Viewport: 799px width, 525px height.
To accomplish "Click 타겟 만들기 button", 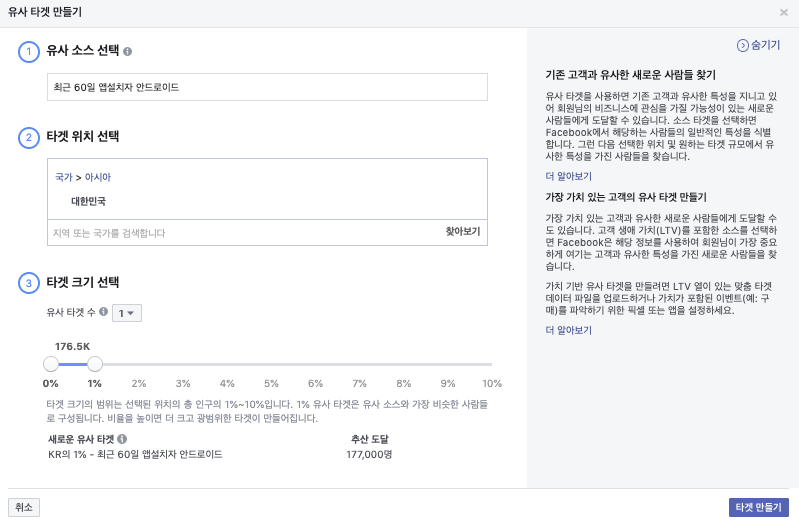I will point(758,508).
